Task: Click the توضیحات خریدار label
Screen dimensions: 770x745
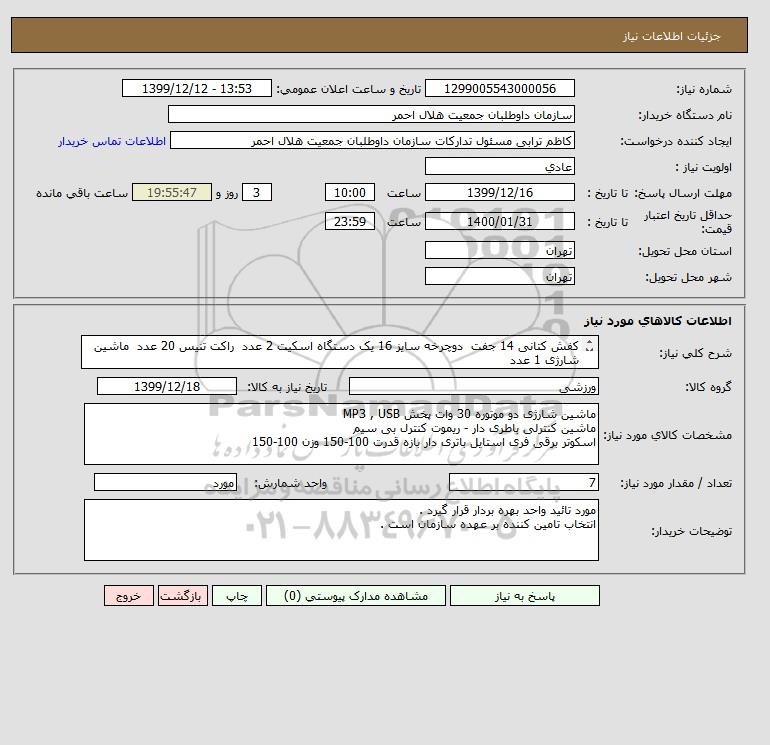Action: pos(691,531)
